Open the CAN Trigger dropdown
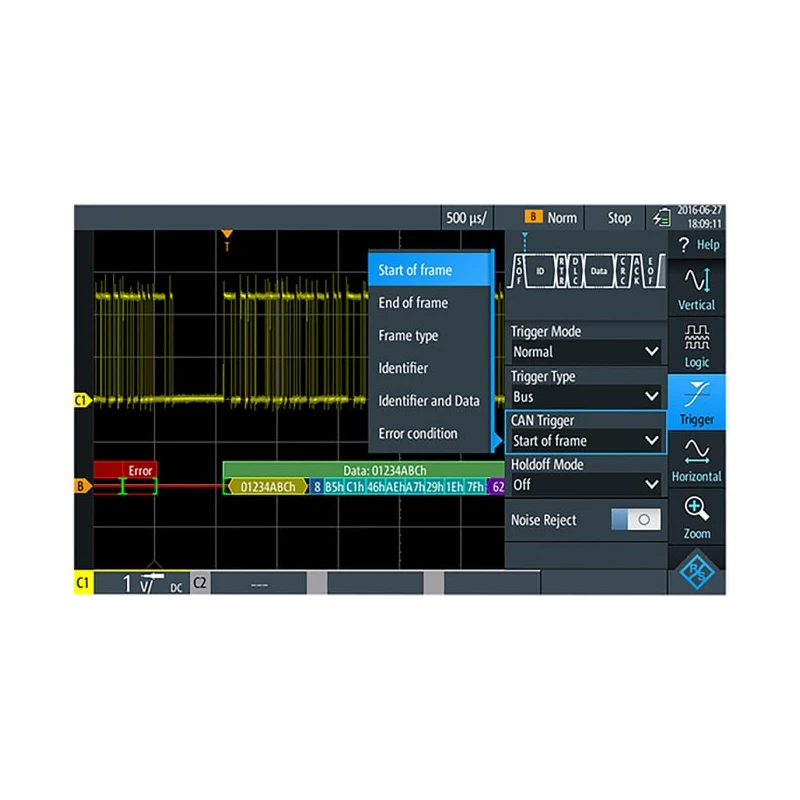Screen dimensions: 800x800 point(586,440)
